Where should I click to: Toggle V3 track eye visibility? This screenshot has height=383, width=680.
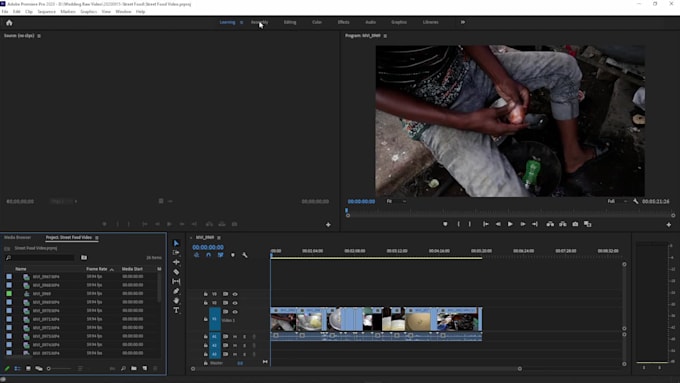(235, 294)
